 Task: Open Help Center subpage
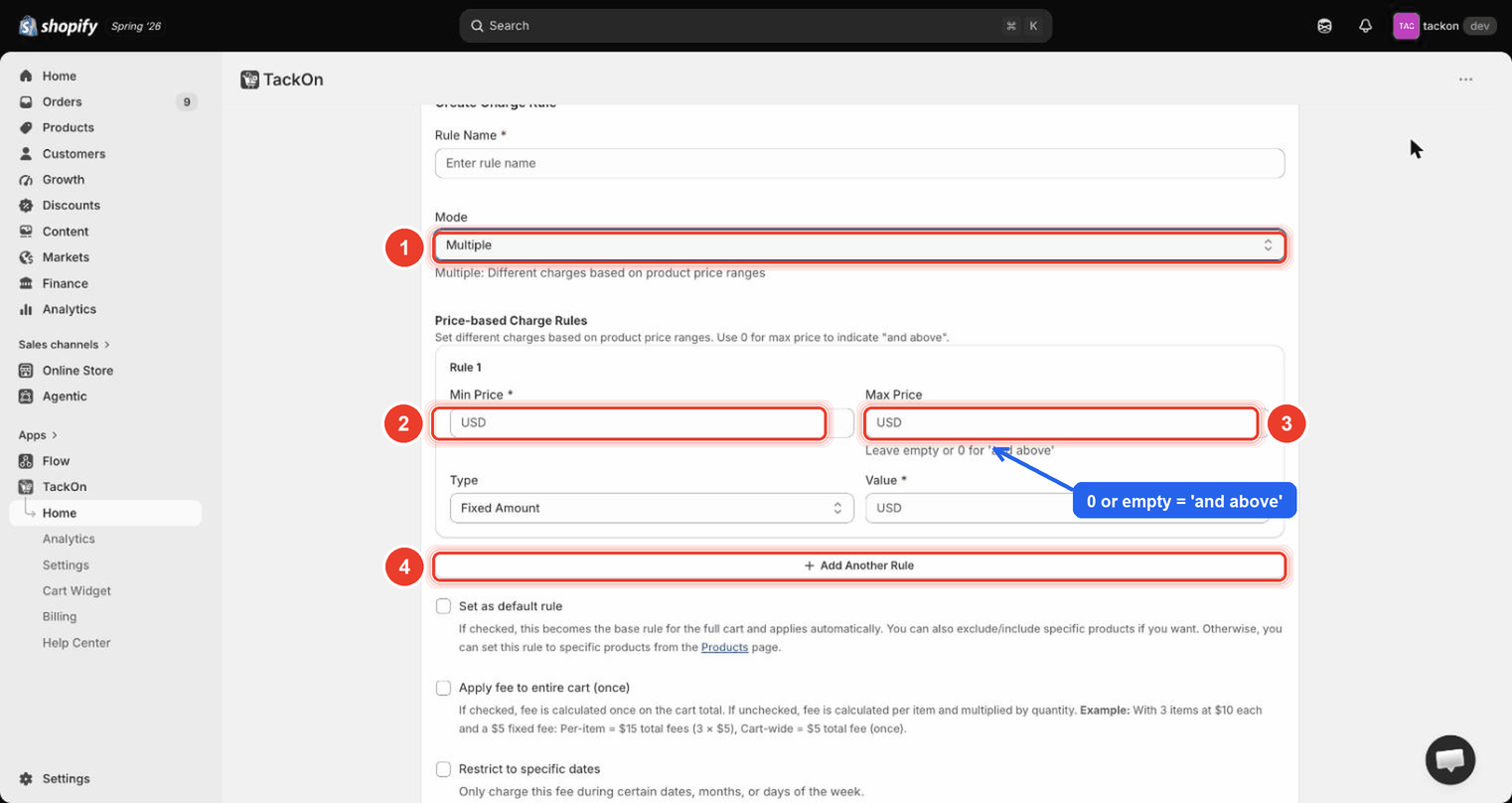click(x=76, y=643)
